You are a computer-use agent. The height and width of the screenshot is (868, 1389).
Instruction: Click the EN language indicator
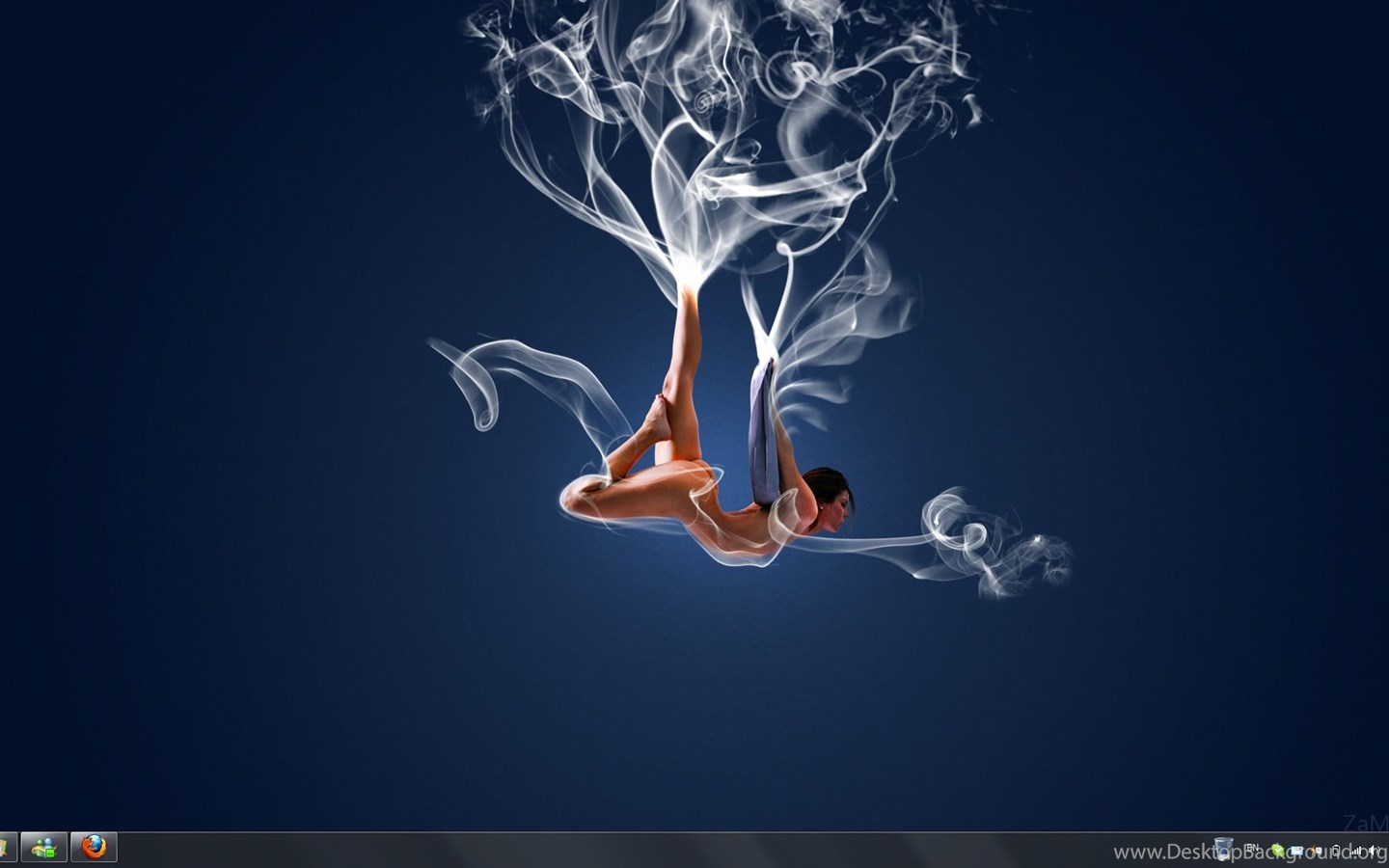(1252, 848)
